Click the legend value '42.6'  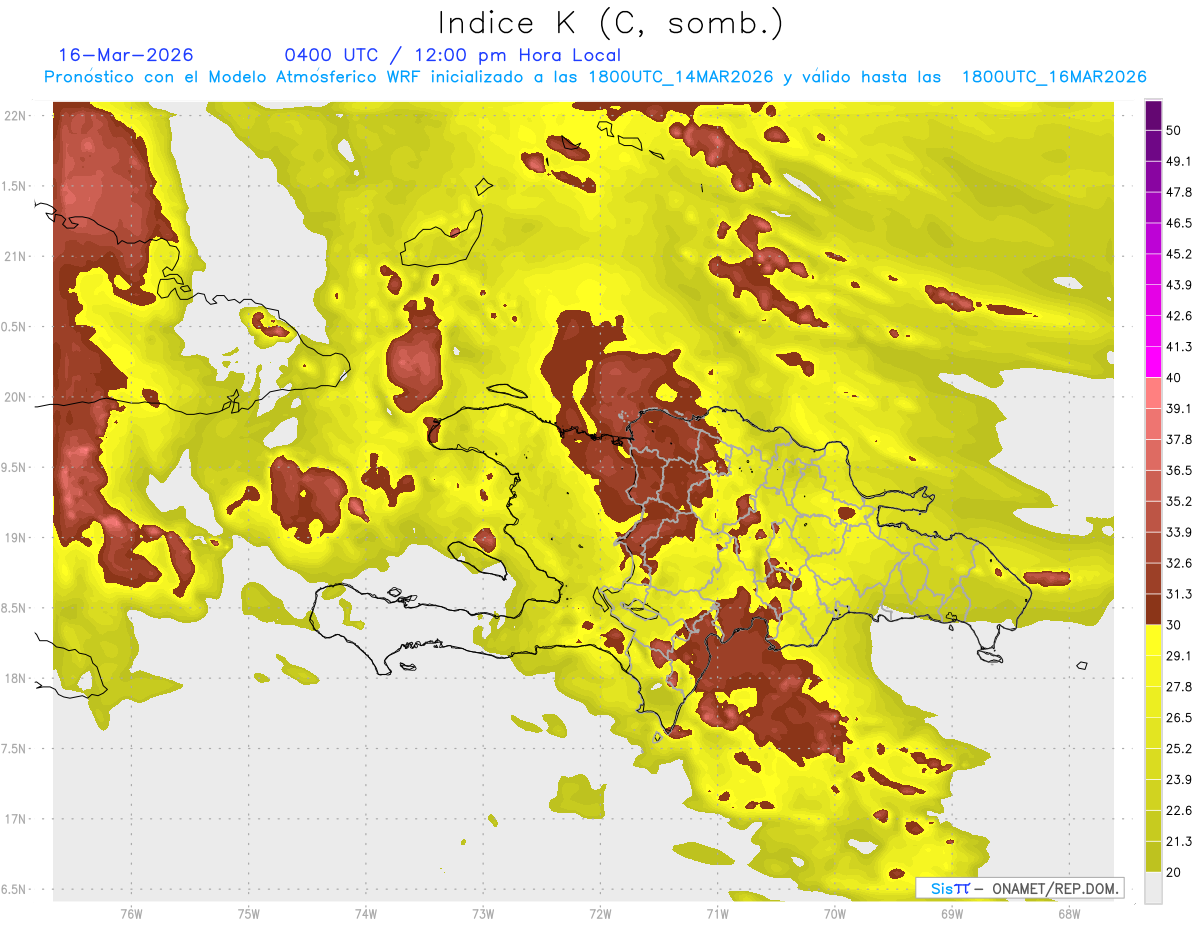(x=1178, y=316)
